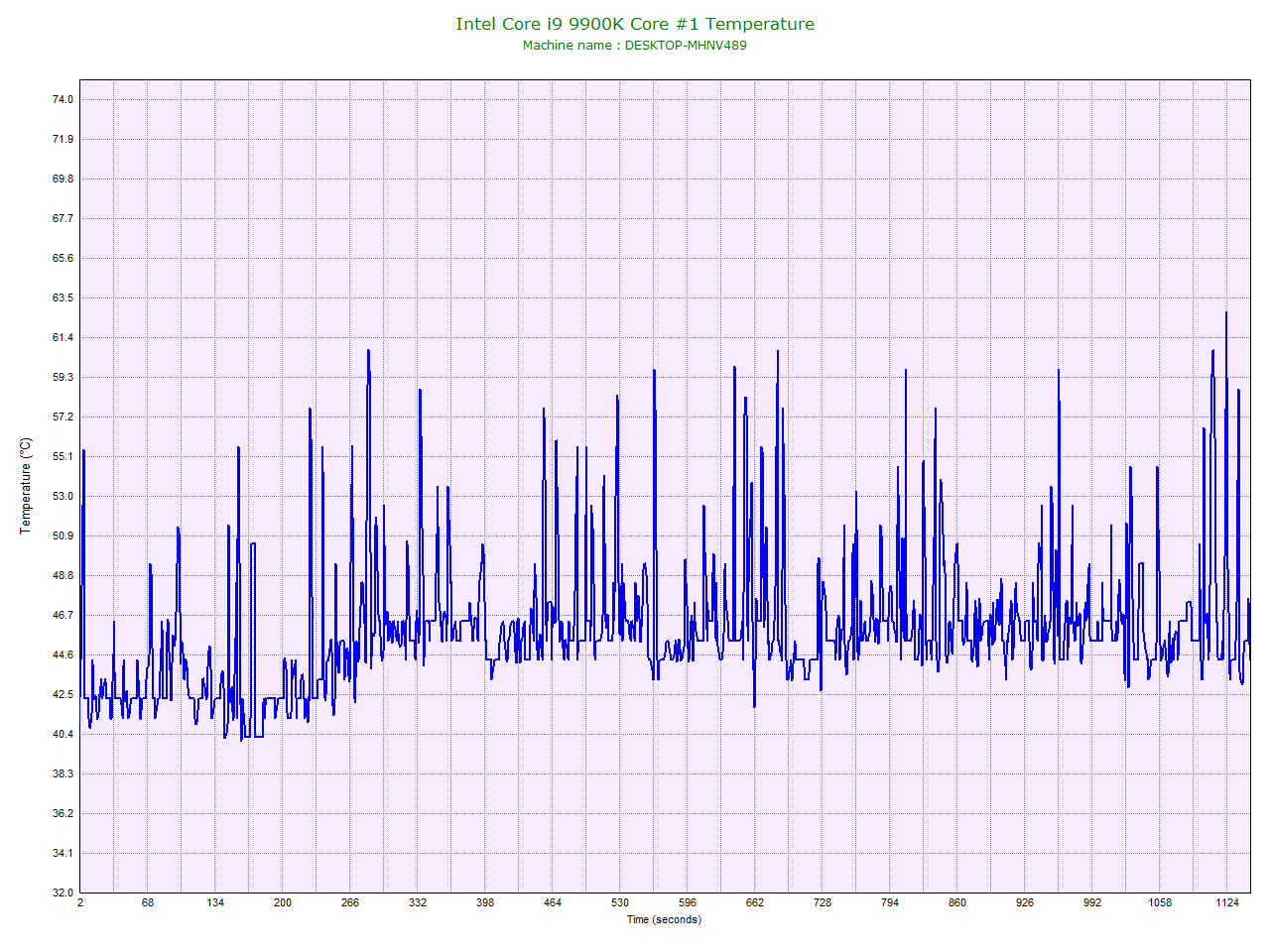This screenshot has width=1270, height=952.
Task: Pick the 596 seconds time axis label
Action: (688, 902)
